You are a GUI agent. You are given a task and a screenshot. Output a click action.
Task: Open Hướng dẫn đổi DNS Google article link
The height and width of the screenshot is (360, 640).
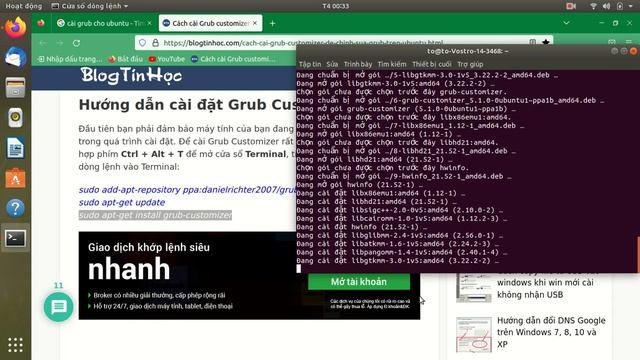point(551,332)
